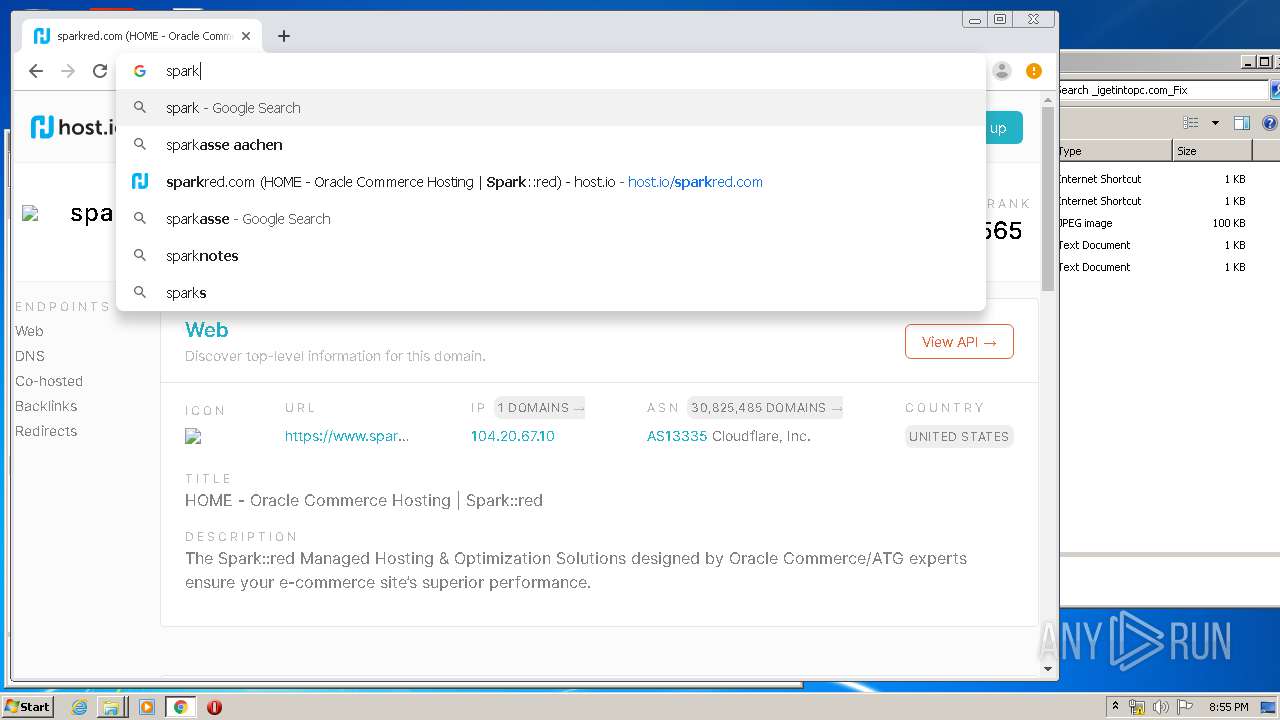Click the browser Forward arrow
Viewport: 1280px width, 720px height.
coord(68,71)
